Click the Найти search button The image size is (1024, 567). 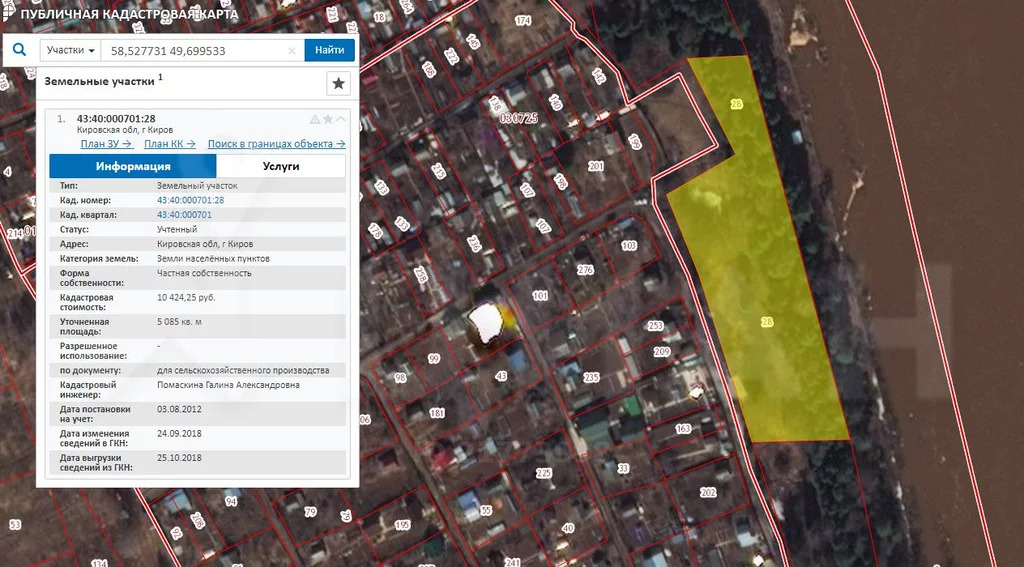click(x=329, y=50)
